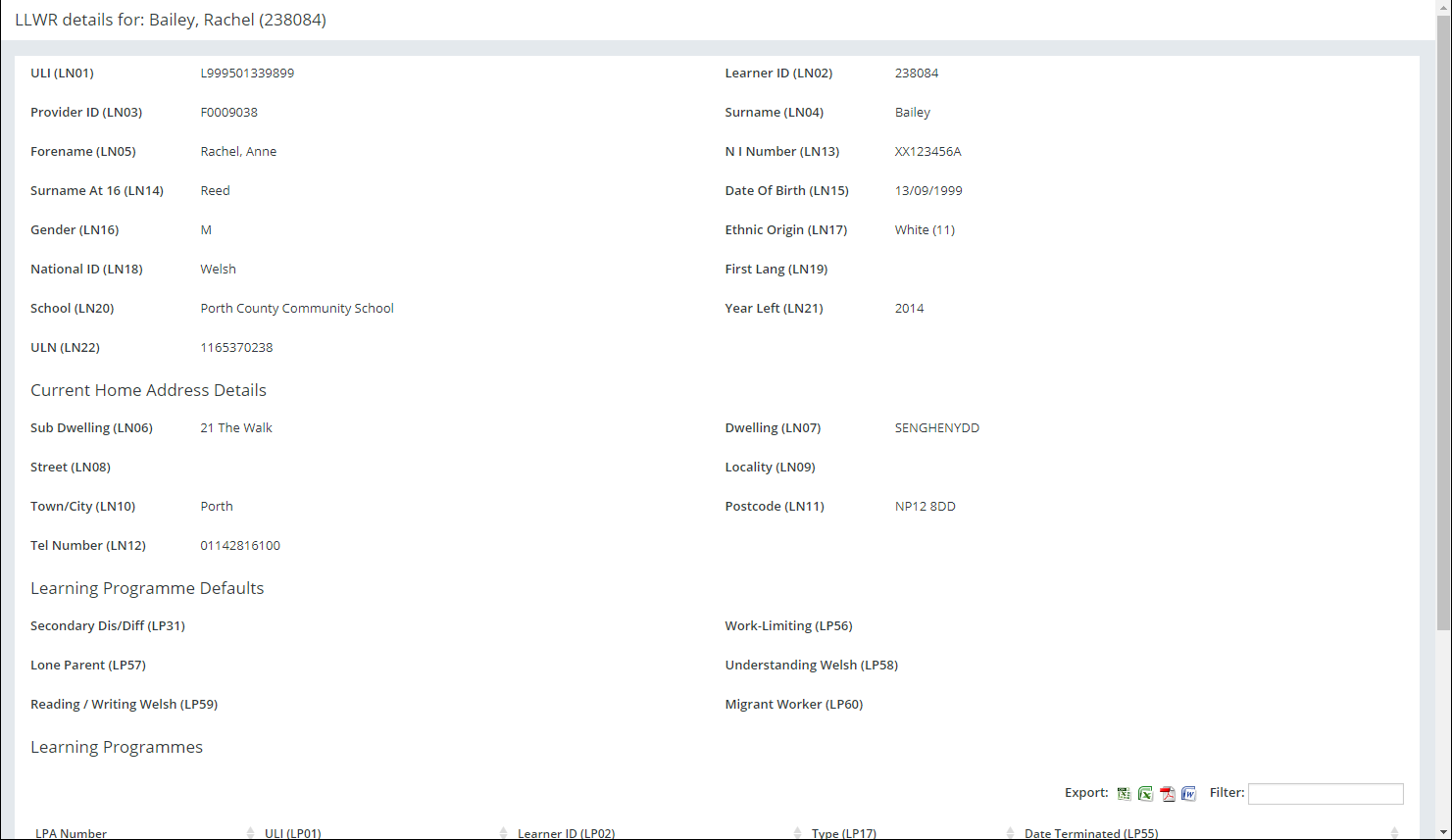Screen dimensions: 1452x840
Task: Export the table as PDF
Action: click(x=1167, y=794)
